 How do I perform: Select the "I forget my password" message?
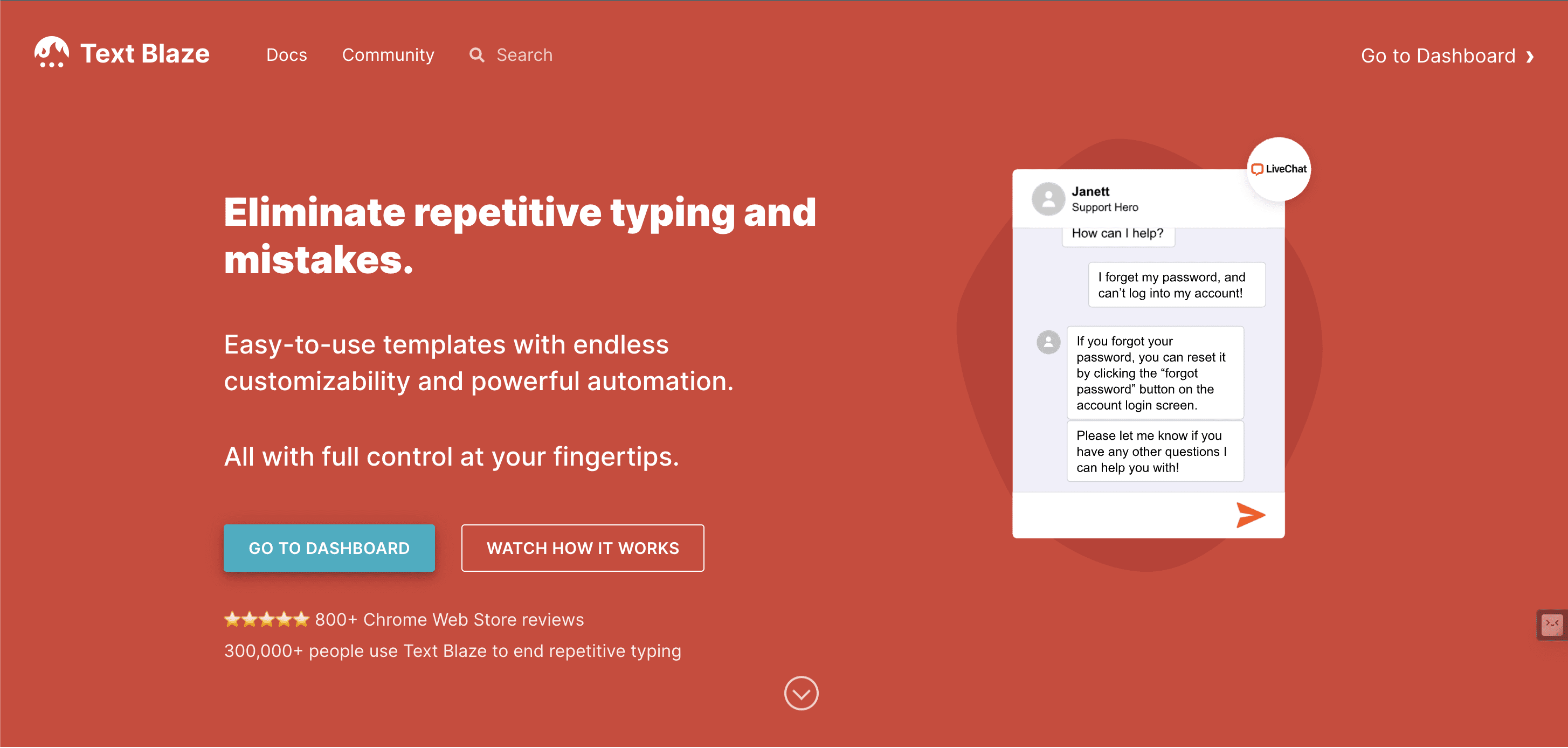[1176, 285]
